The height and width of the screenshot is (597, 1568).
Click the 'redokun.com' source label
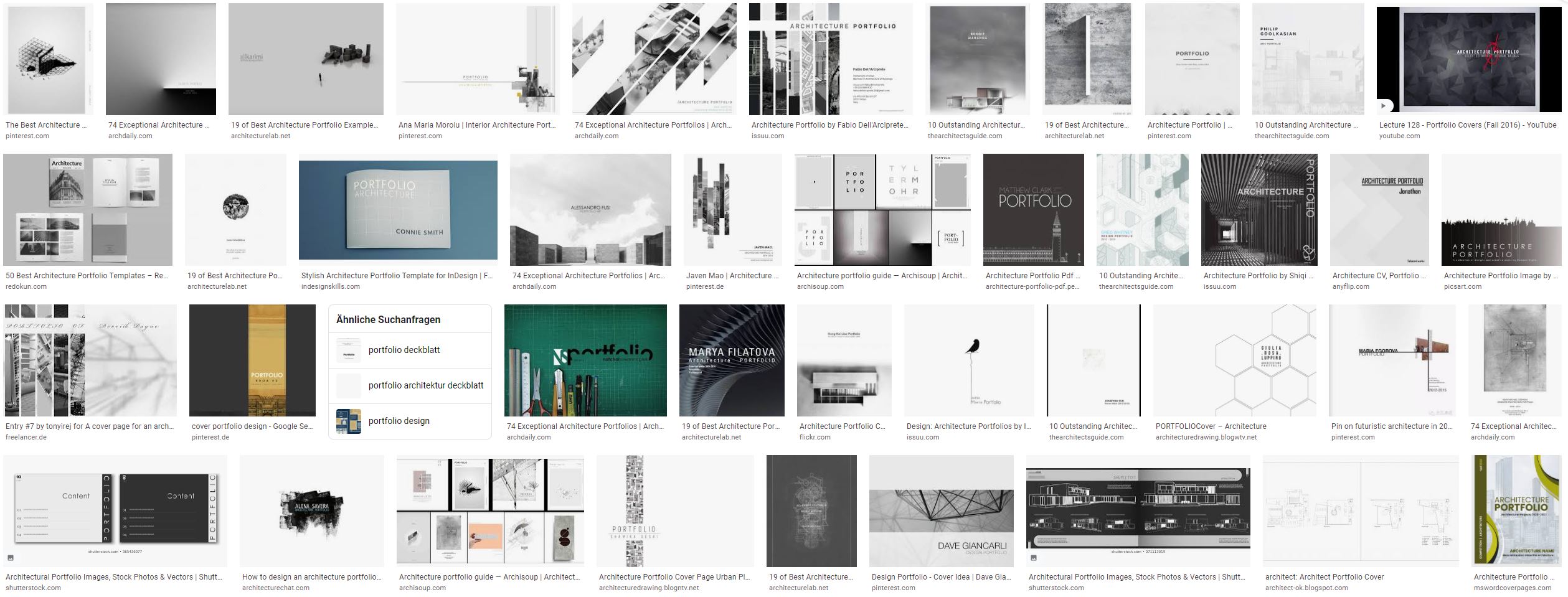click(26, 286)
